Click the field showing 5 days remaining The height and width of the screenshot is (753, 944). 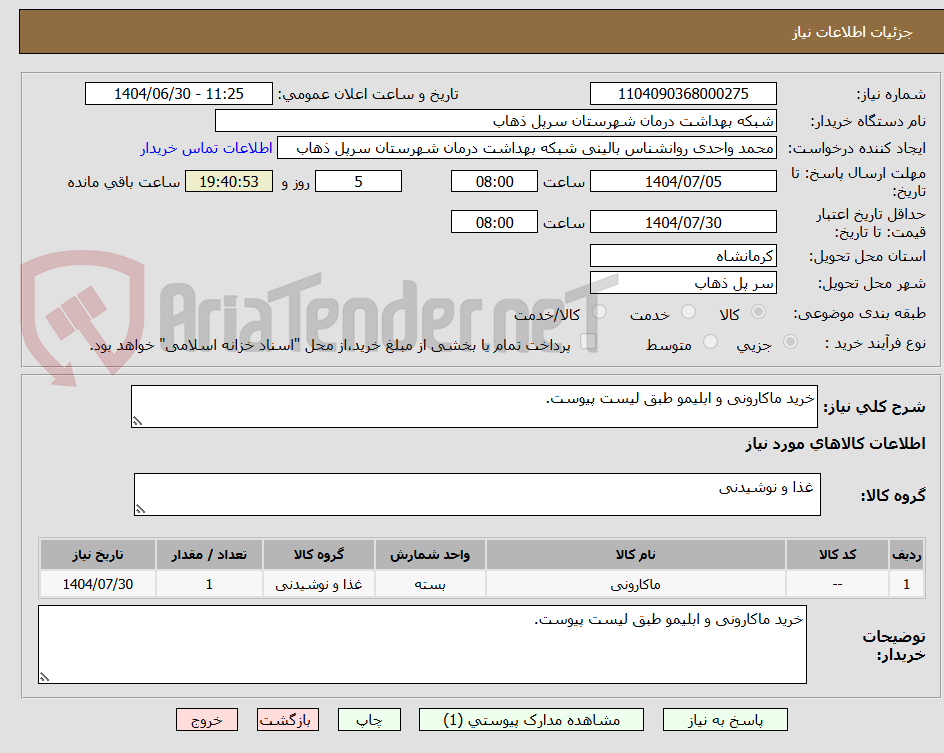click(x=358, y=181)
